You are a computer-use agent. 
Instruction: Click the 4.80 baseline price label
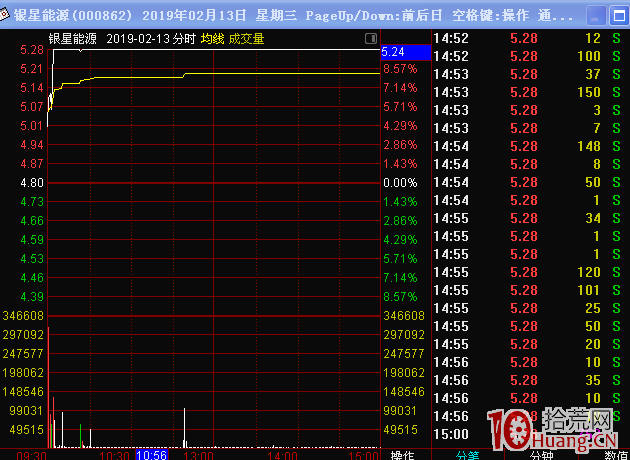(32, 183)
